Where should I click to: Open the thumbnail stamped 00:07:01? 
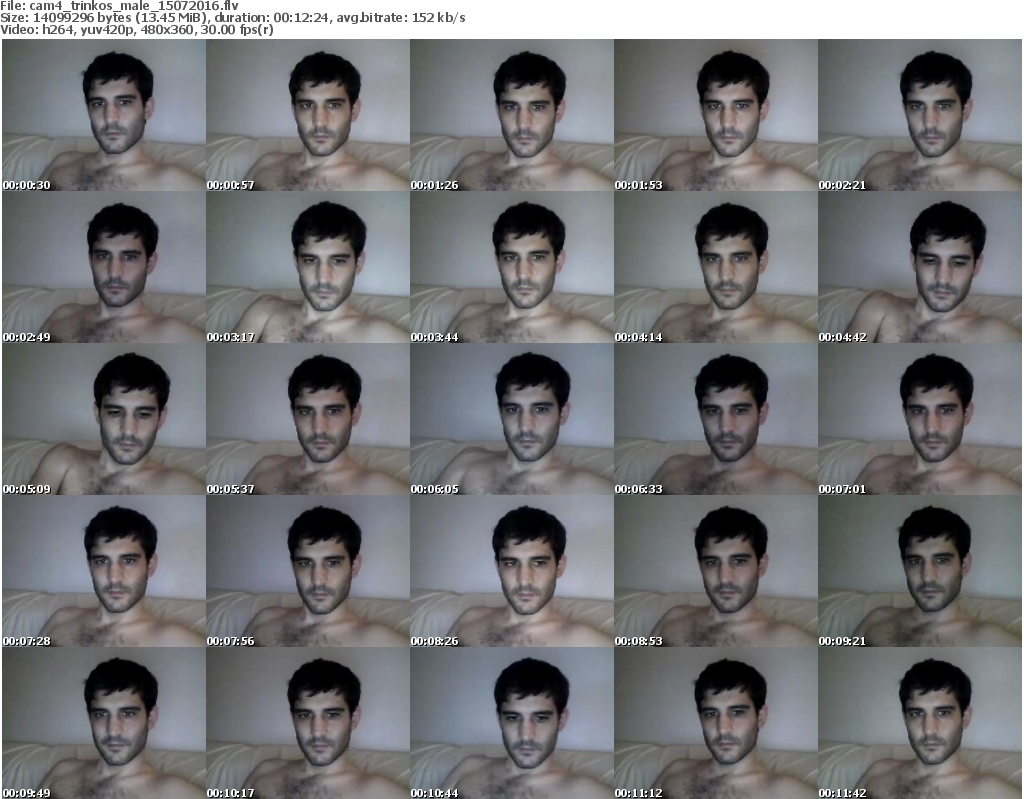tap(920, 419)
